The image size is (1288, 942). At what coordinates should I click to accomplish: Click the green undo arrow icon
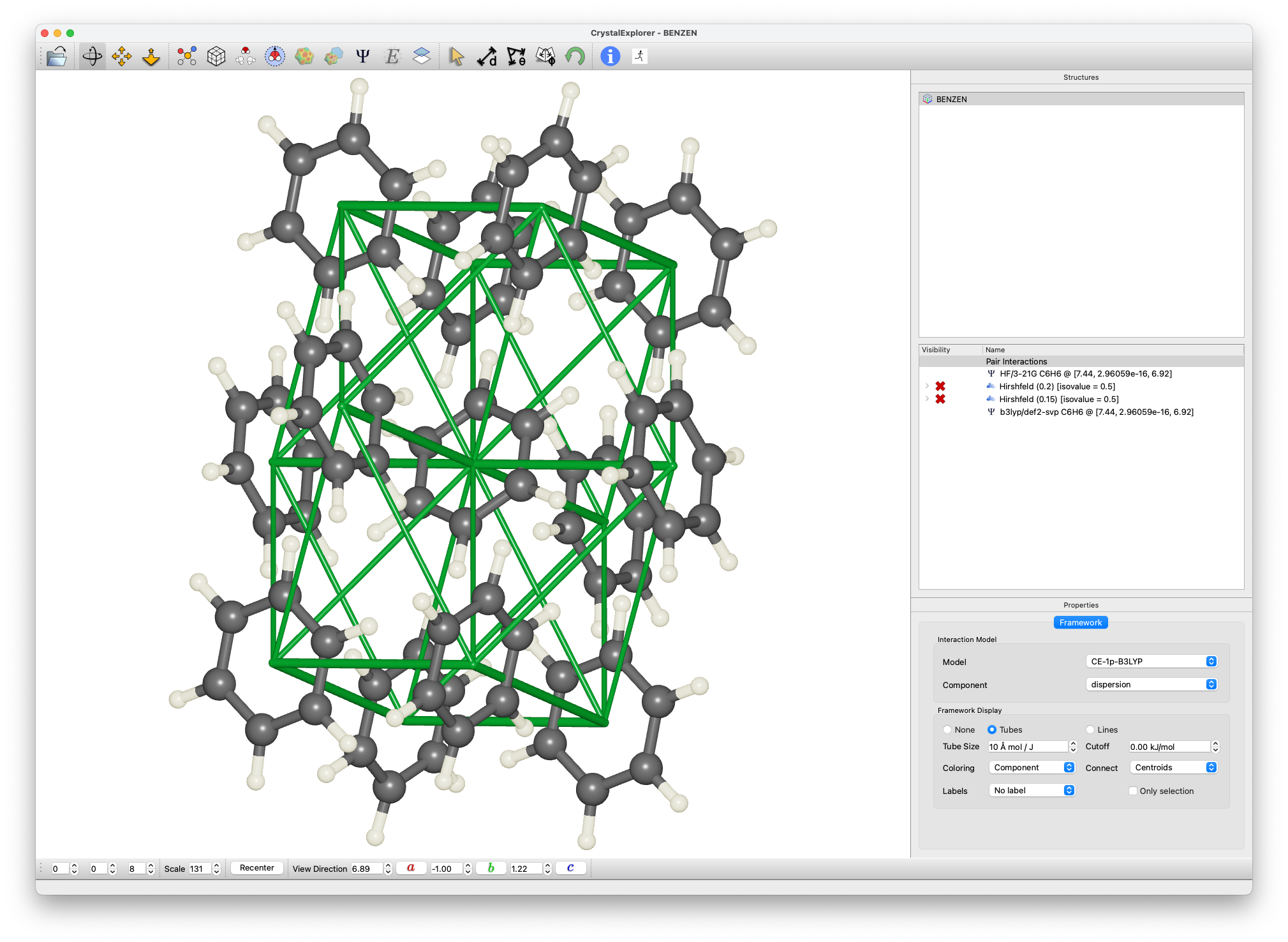(575, 57)
